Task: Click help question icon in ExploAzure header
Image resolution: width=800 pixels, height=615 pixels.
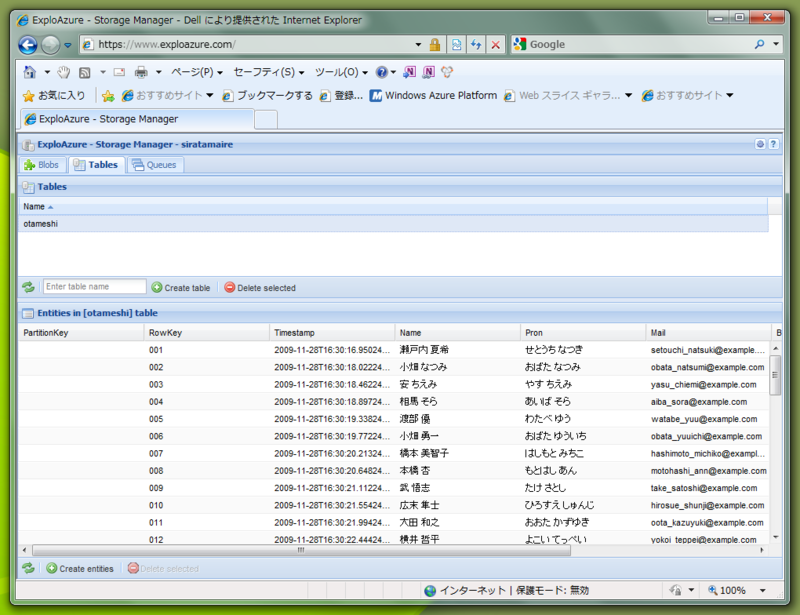Action: [x=773, y=144]
